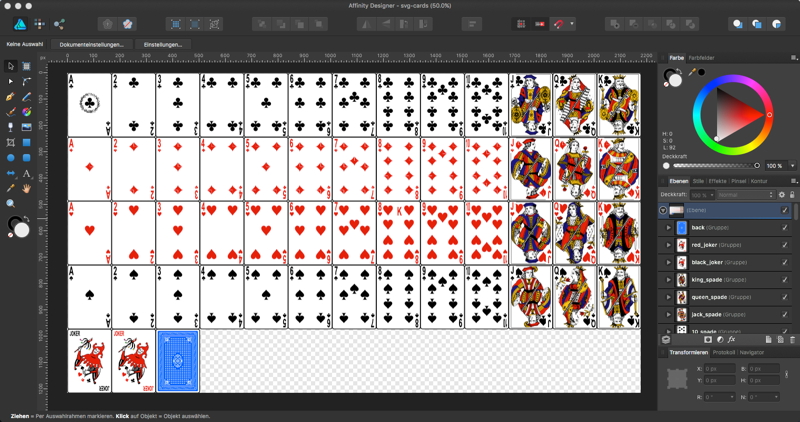Viewport: 800px width, 422px height.
Task: Click the Dokumenteinstellungen button
Action: (91, 45)
